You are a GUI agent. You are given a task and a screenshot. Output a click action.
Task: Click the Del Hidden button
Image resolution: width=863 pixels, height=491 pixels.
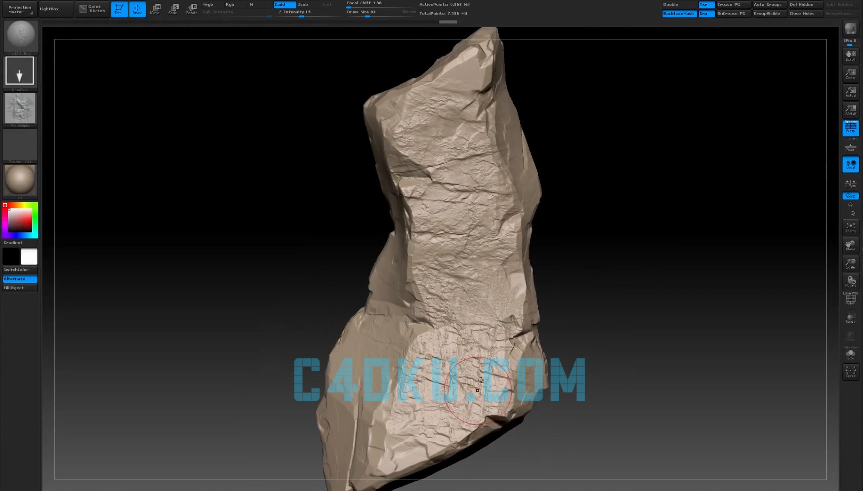point(805,4)
